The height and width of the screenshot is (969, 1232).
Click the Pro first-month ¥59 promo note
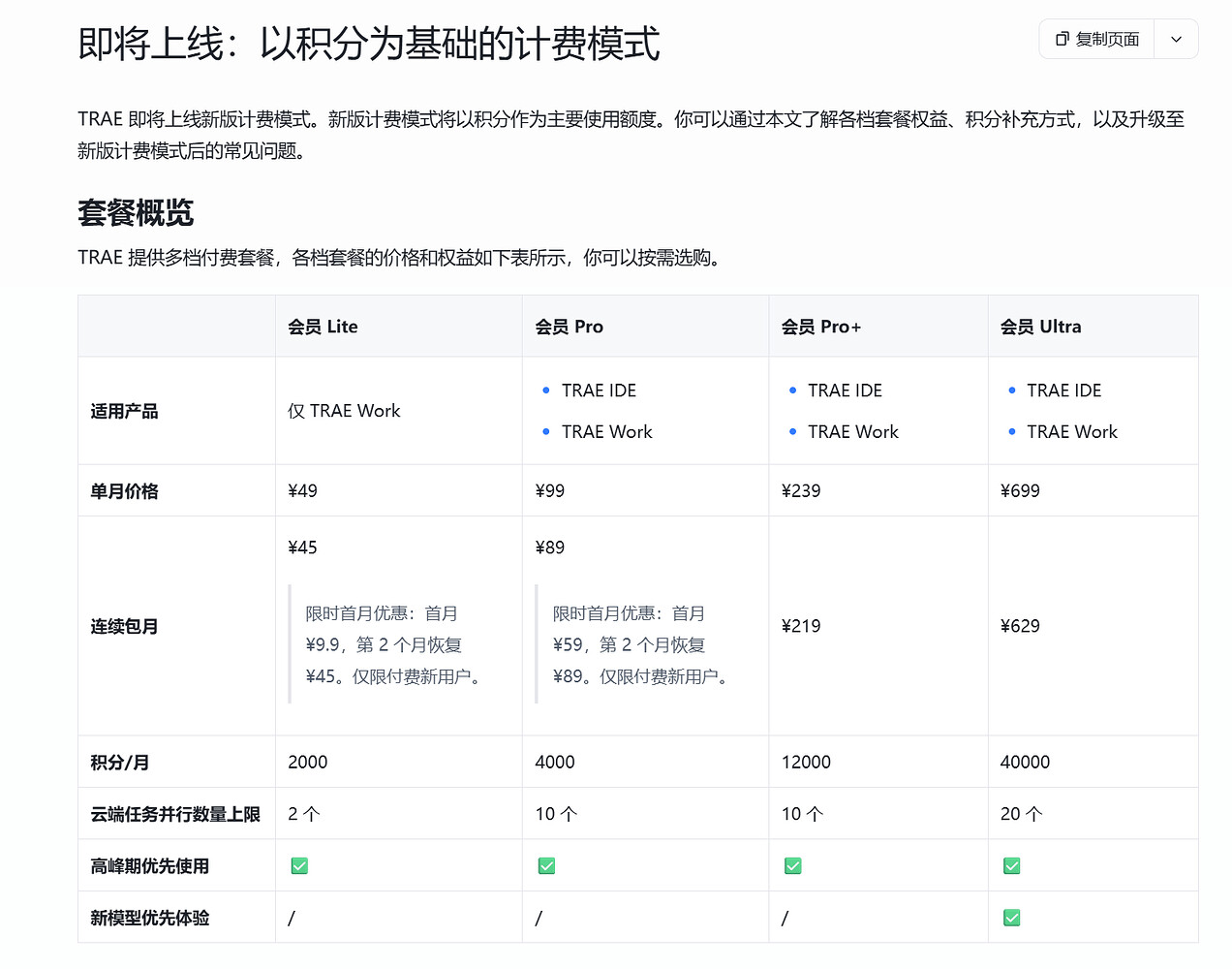pos(640,644)
